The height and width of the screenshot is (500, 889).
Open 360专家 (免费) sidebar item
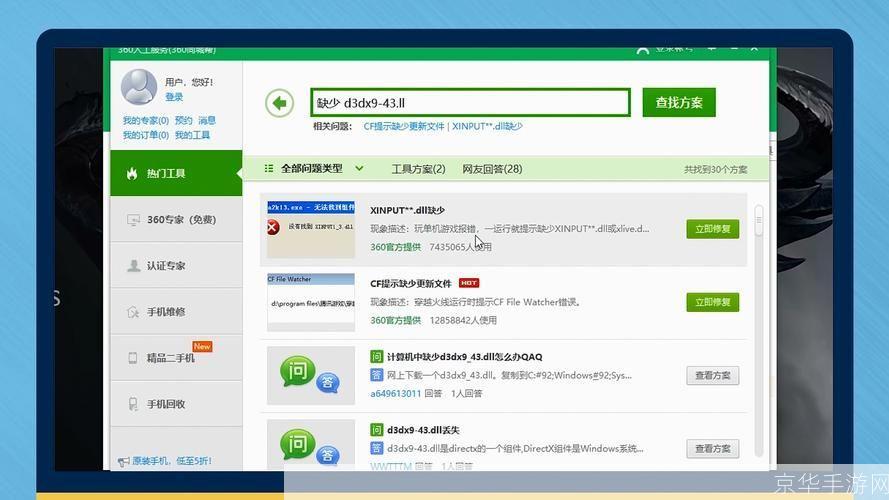(176, 220)
